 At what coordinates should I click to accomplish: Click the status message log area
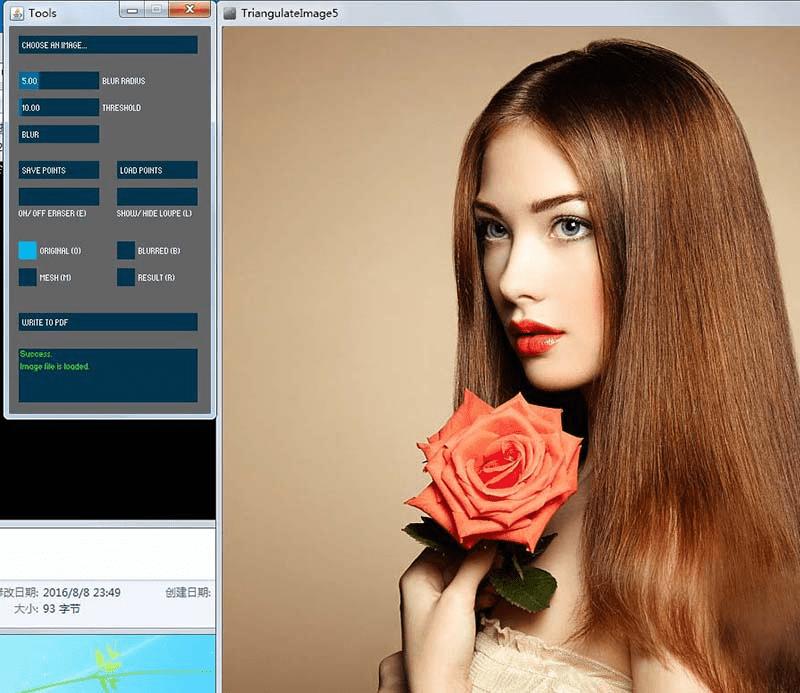click(108, 375)
